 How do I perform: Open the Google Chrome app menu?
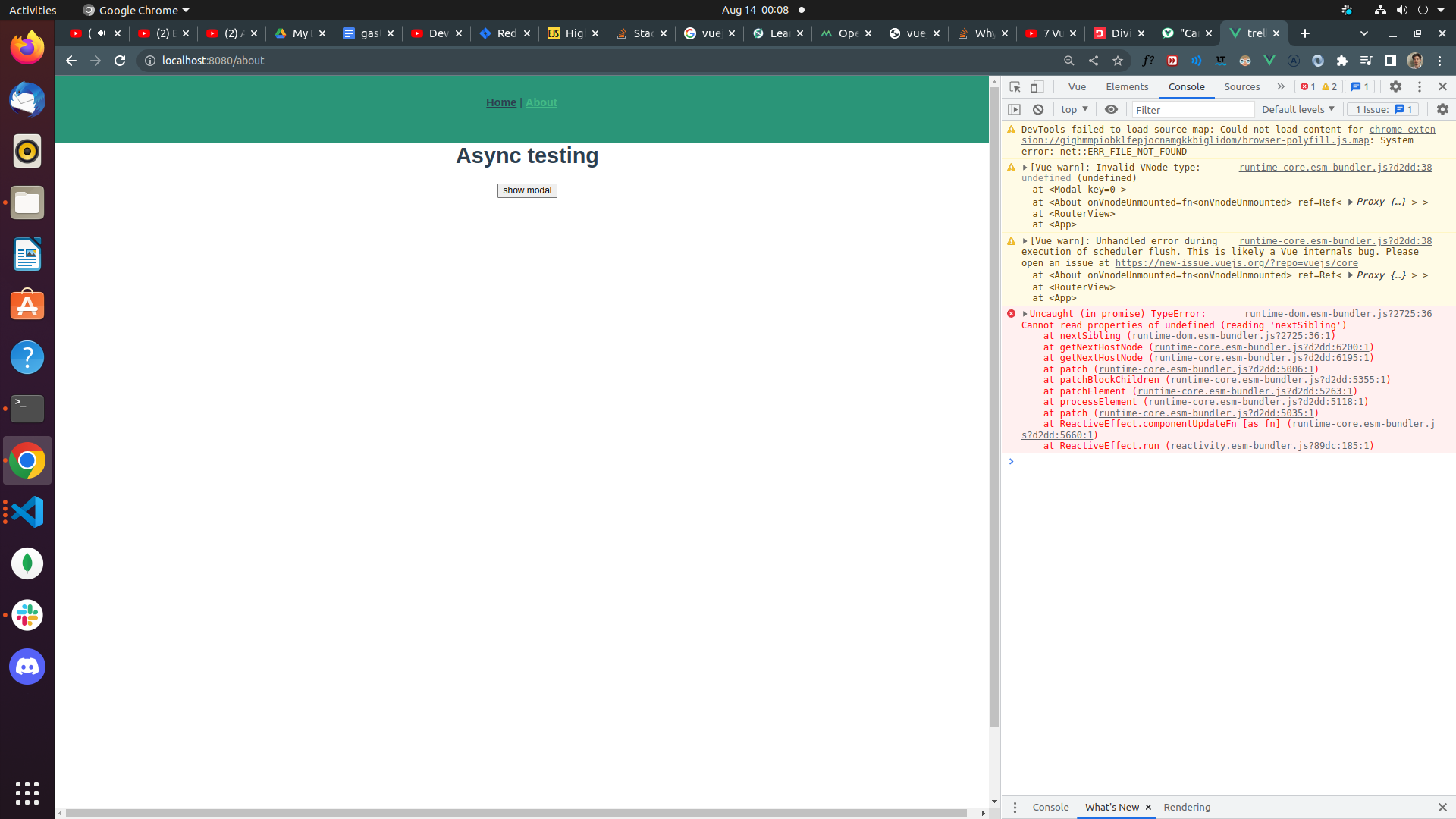pos(136,10)
